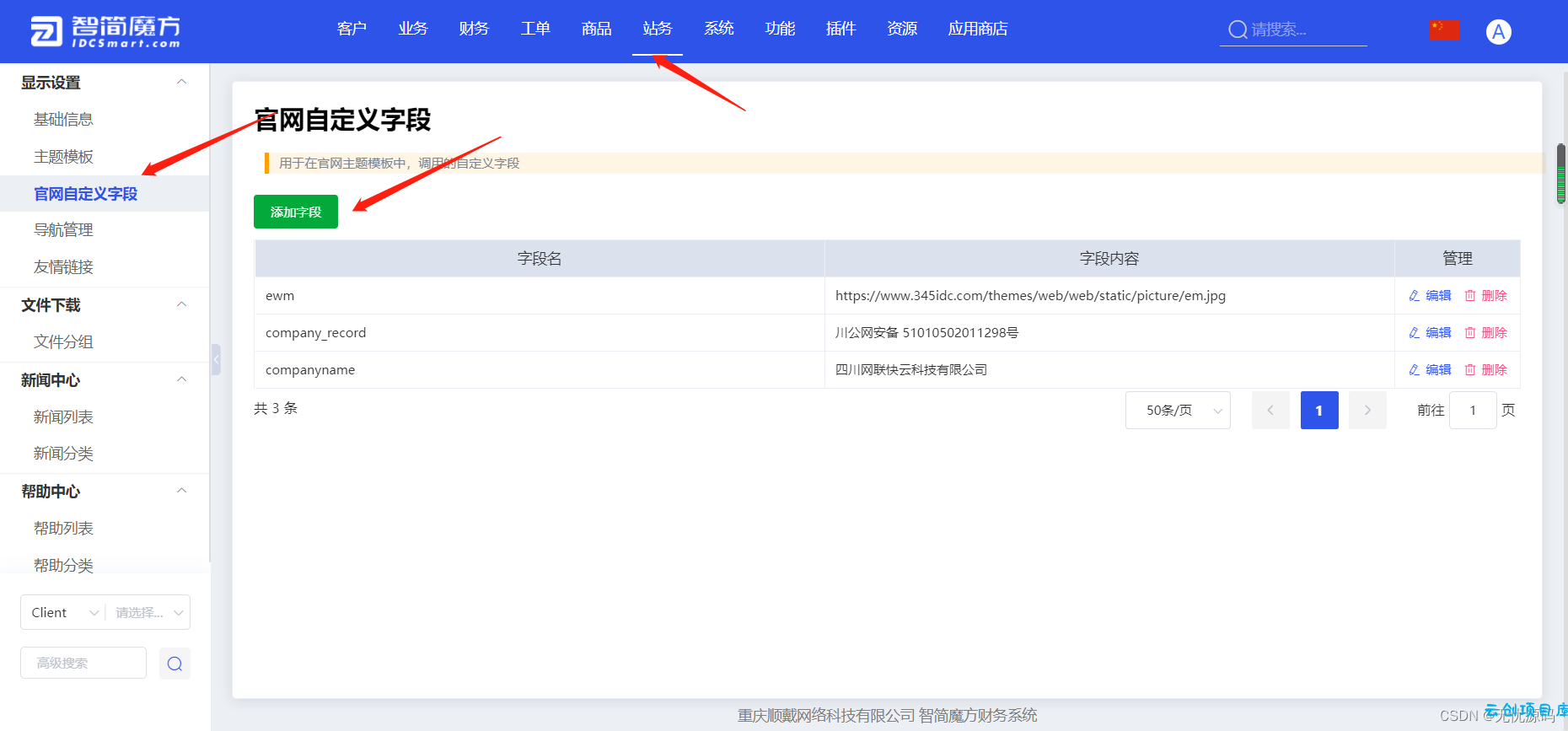This screenshot has height=731, width=1568.
Task: Edit the company_record field
Action: pyautogui.click(x=1430, y=333)
